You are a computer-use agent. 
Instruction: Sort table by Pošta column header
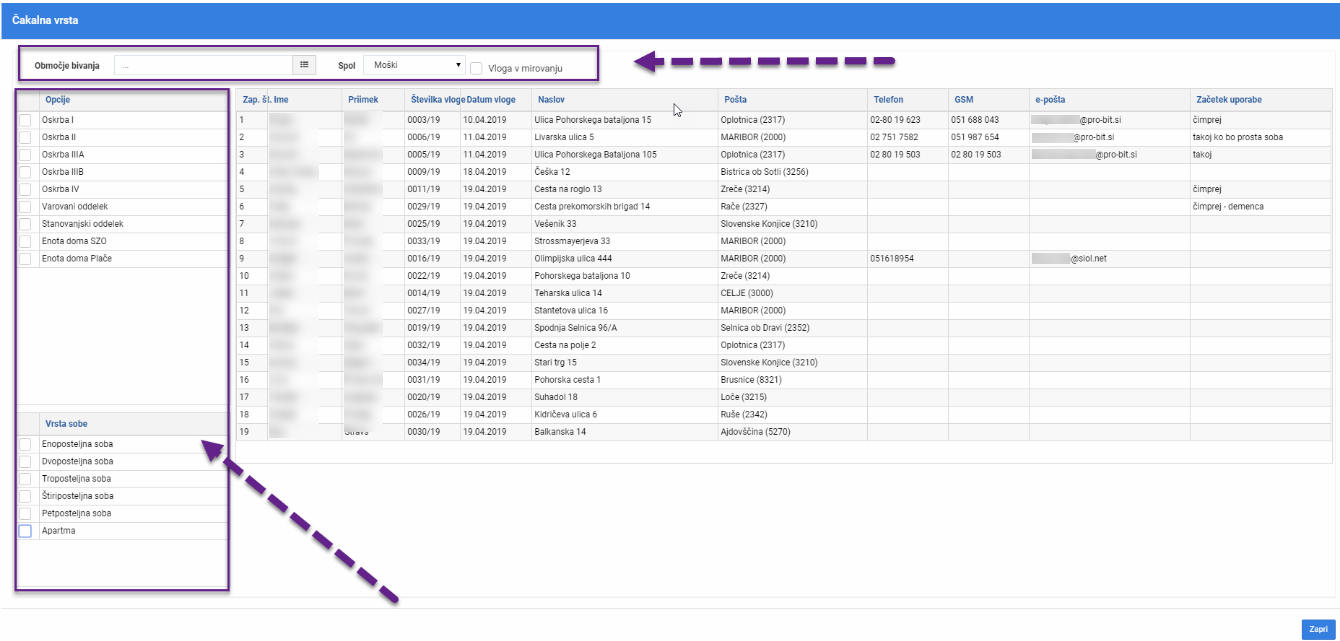[x=735, y=100]
